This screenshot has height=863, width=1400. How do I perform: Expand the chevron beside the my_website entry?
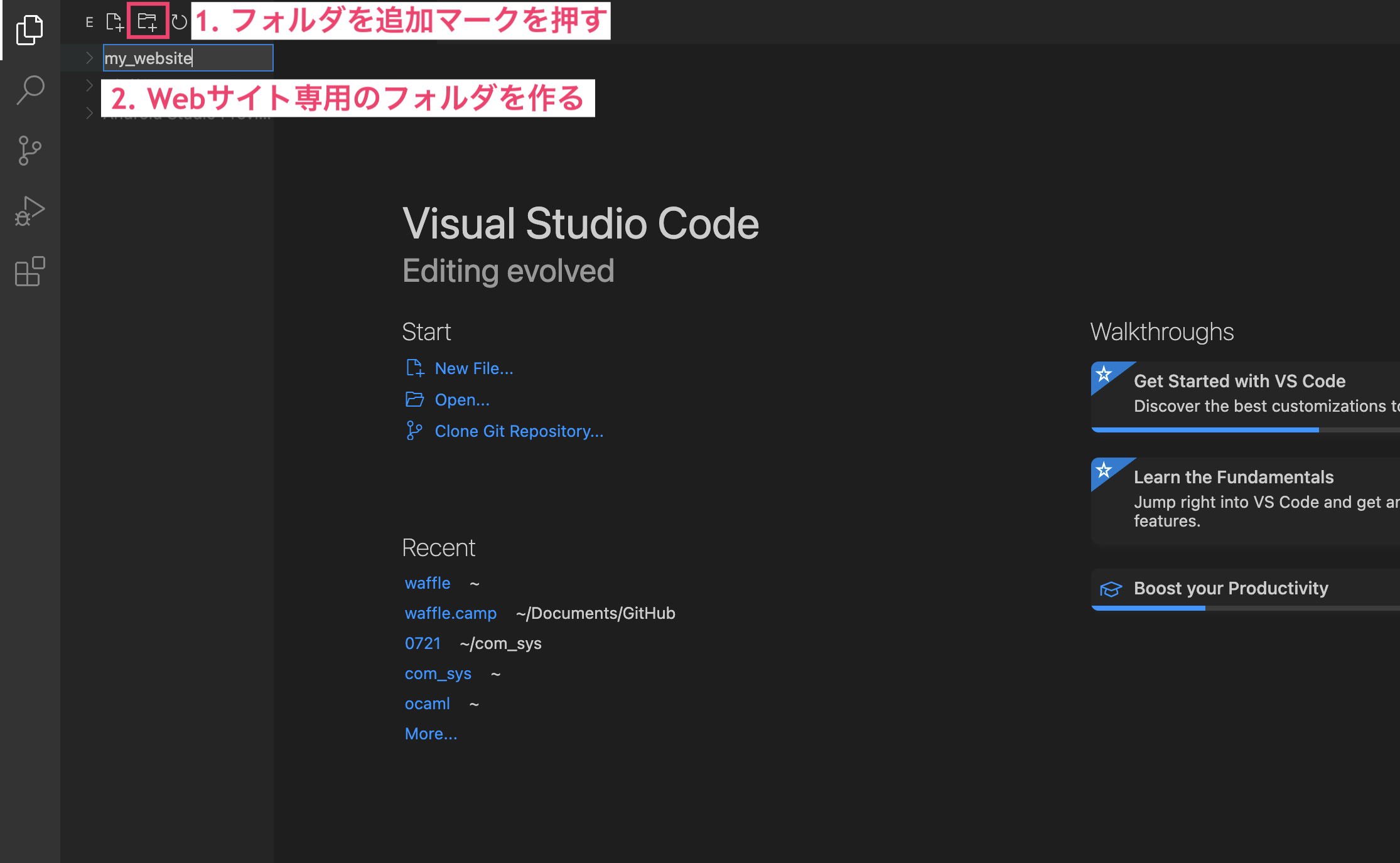tap(89, 58)
